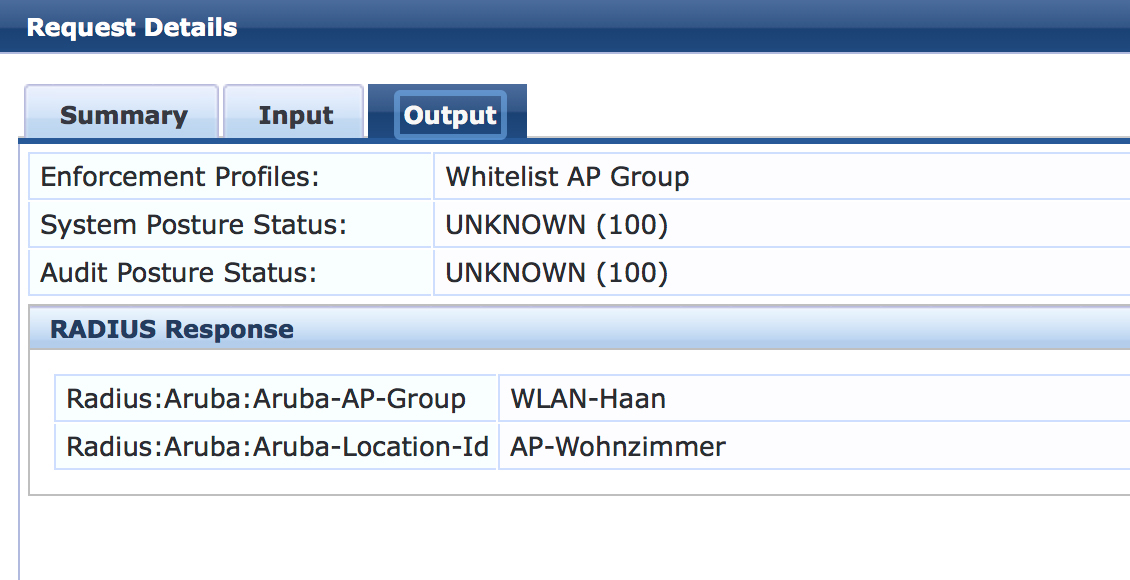
Task: Click empty cell space right of Whitelist AP Group
Action: coord(900,177)
